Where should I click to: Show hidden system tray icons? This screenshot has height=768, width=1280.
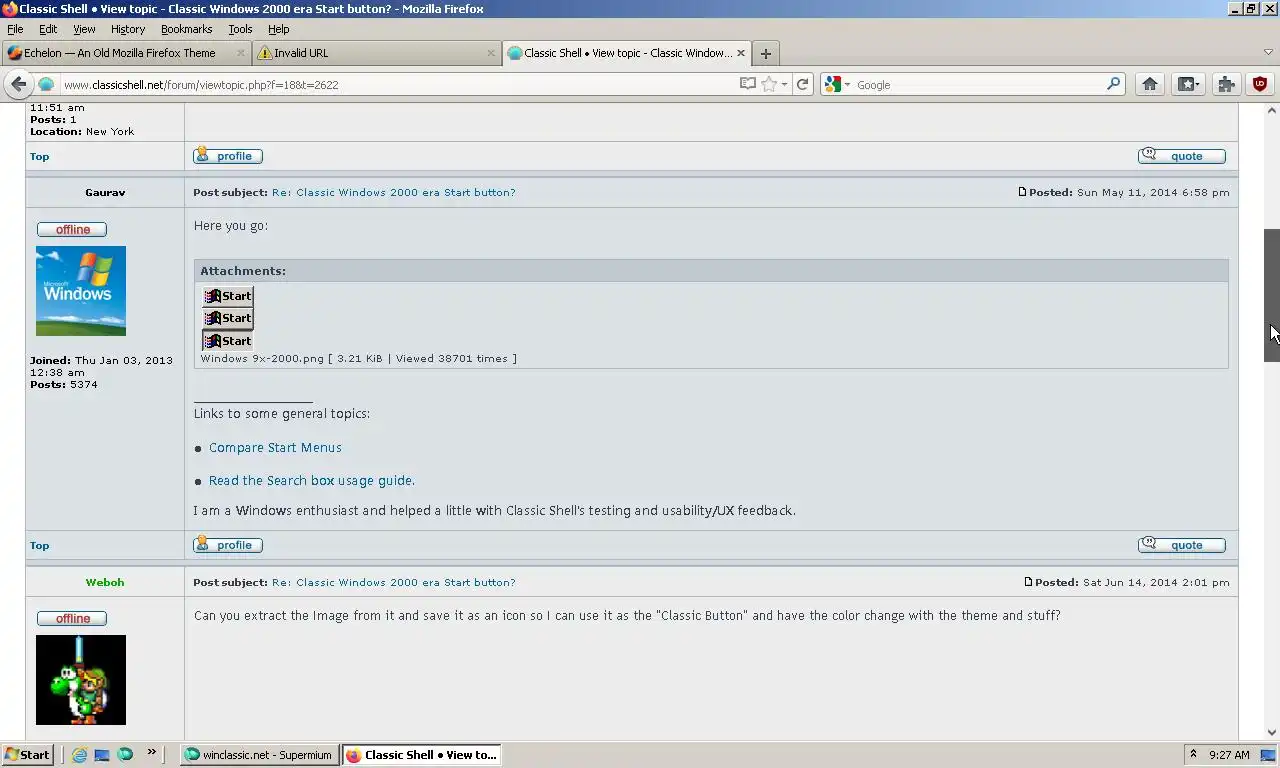pyautogui.click(x=1193, y=755)
